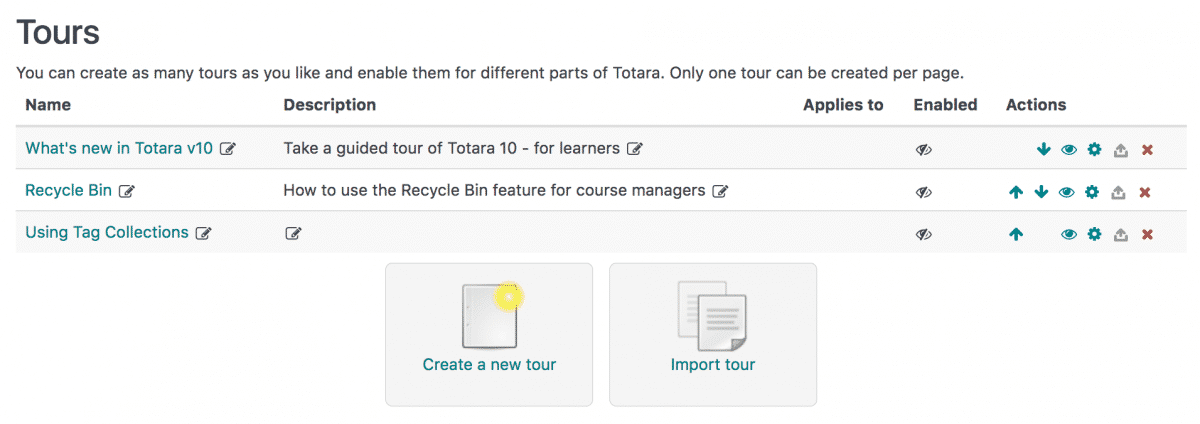This screenshot has width=1200, height=424.
Task: Open settings gear for Recycle Bin tour
Action: pos(1092,192)
